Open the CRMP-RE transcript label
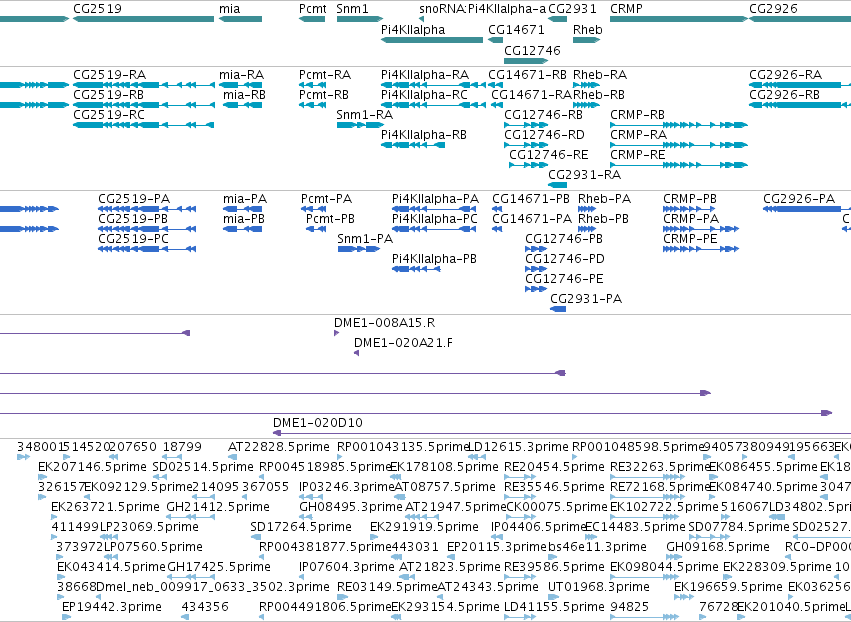The height and width of the screenshot is (622, 851). coord(638,155)
